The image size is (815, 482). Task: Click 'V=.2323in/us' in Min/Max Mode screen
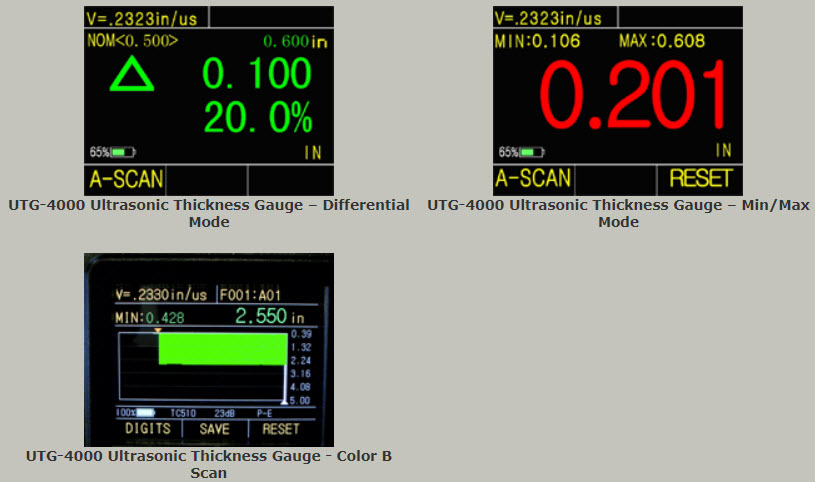[x=548, y=19]
